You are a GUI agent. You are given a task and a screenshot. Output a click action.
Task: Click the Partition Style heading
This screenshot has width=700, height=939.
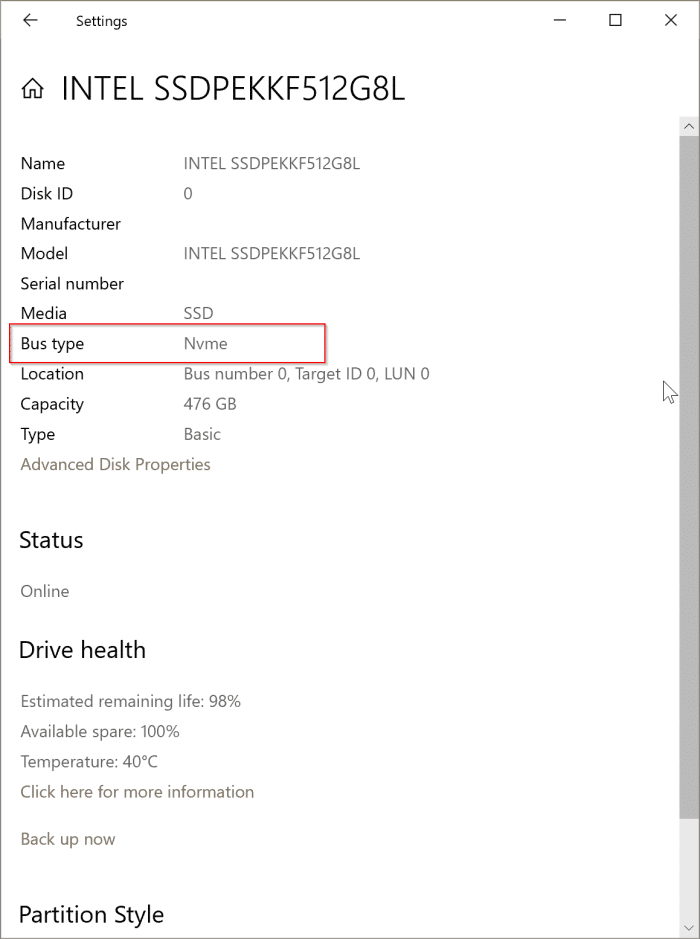[x=91, y=915]
